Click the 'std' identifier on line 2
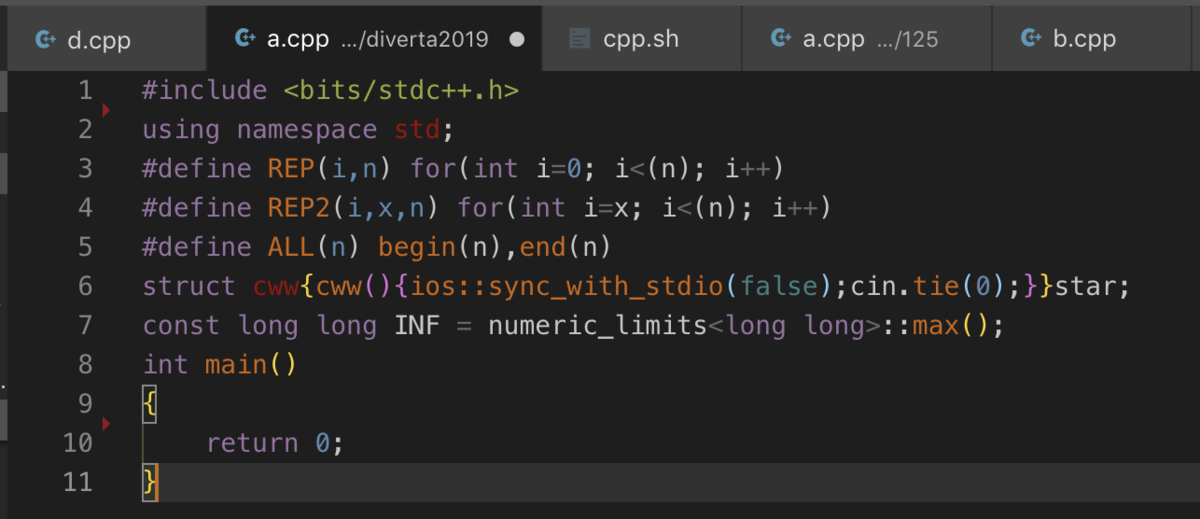The image size is (1200, 519). click(x=417, y=130)
